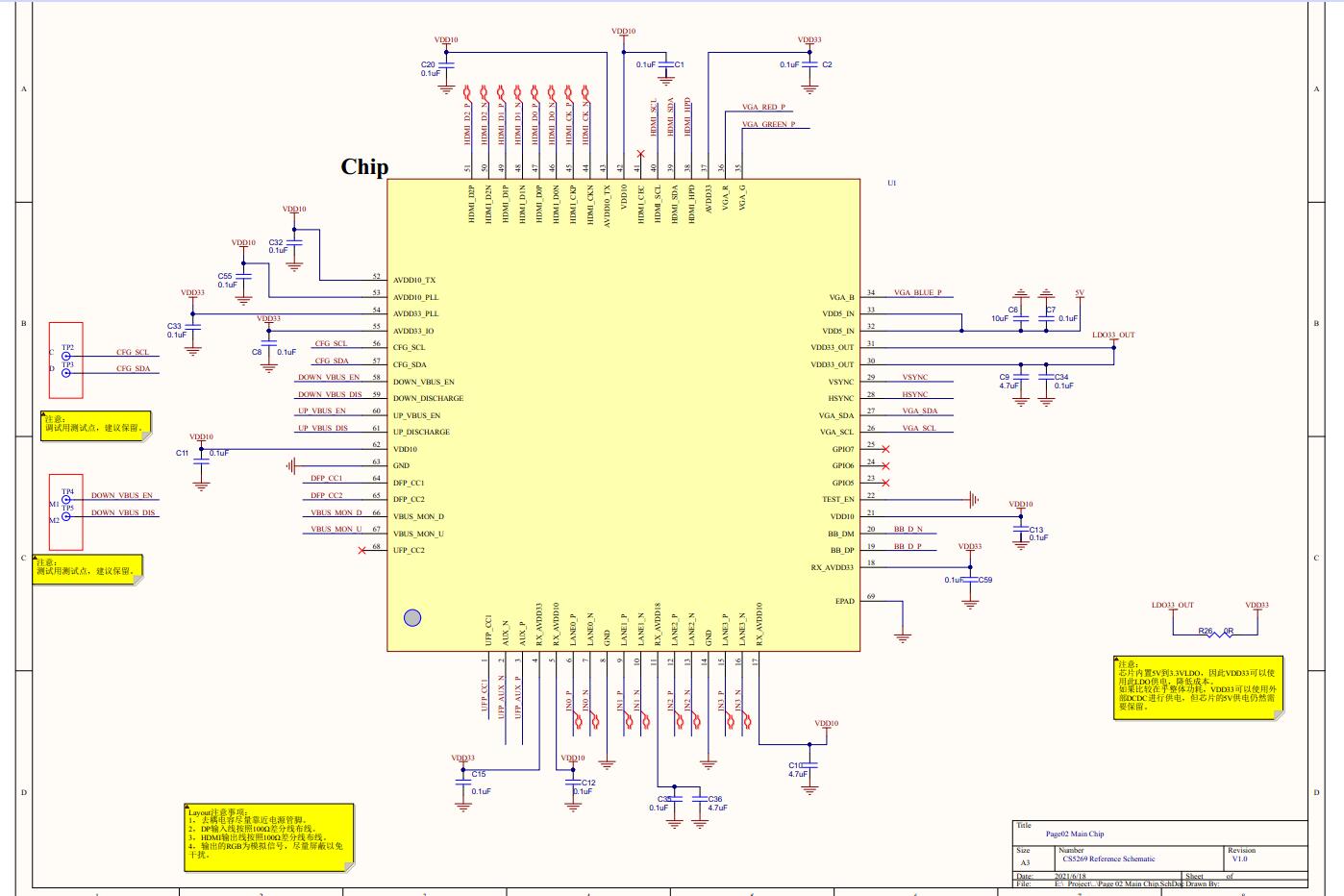Screen dimensions: 1344x896
Task: Click the date 2021/6/18
Action: pos(1070,877)
